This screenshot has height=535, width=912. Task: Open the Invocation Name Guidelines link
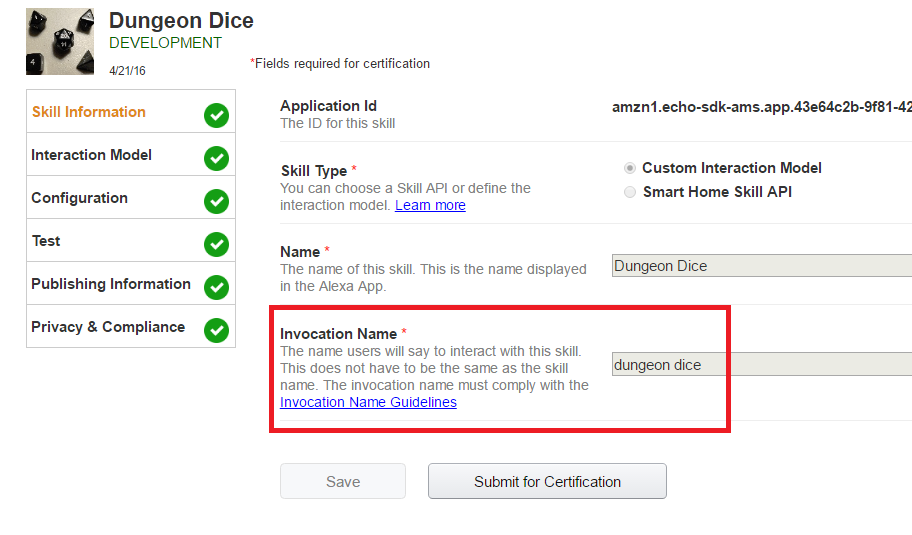pyautogui.click(x=368, y=402)
